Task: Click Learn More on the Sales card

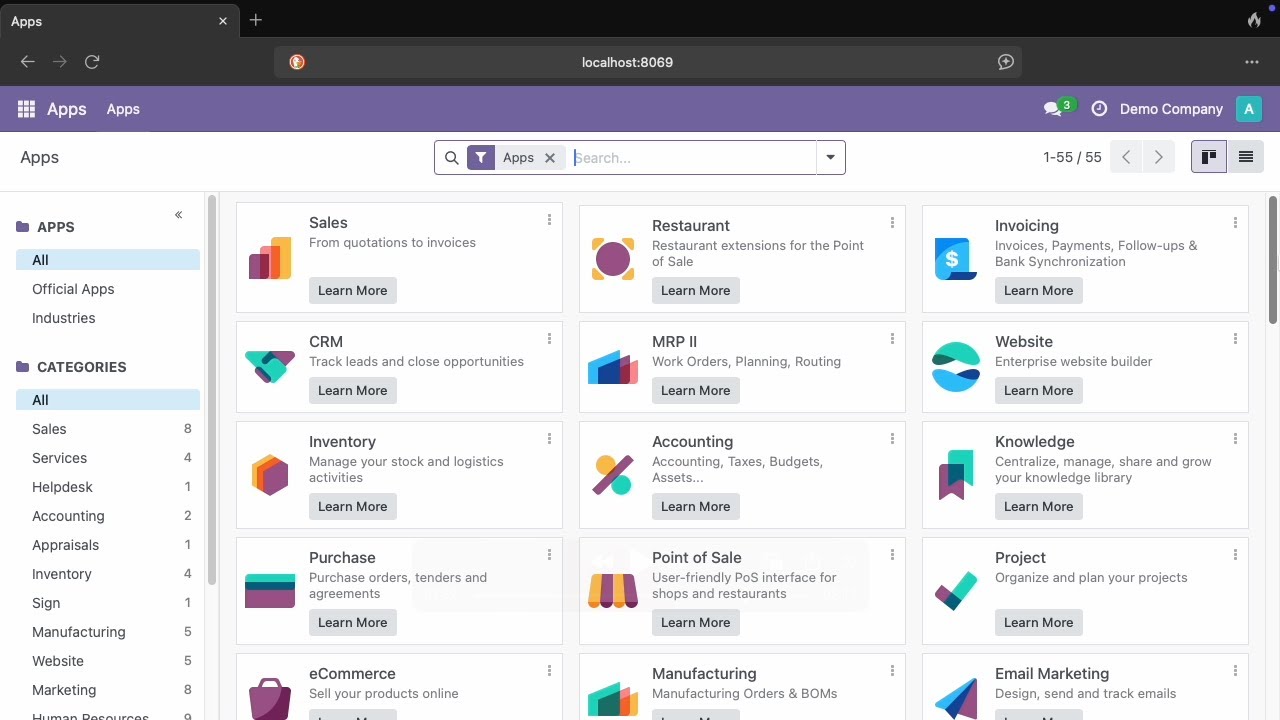Action: coord(353,291)
